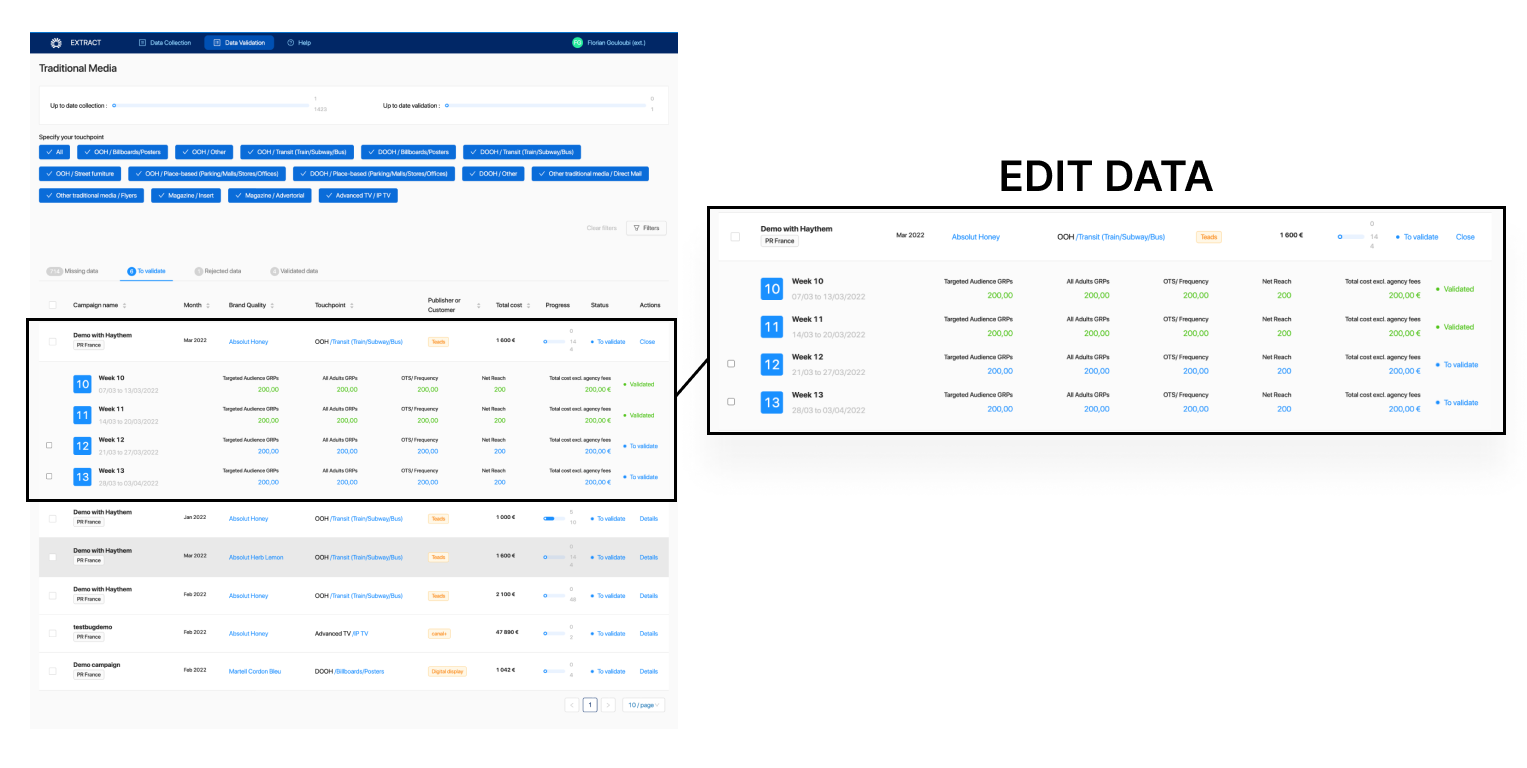Toggle the OOH / Other touchpoint filter
The height and width of the screenshot is (768, 1527).
click(x=203, y=151)
